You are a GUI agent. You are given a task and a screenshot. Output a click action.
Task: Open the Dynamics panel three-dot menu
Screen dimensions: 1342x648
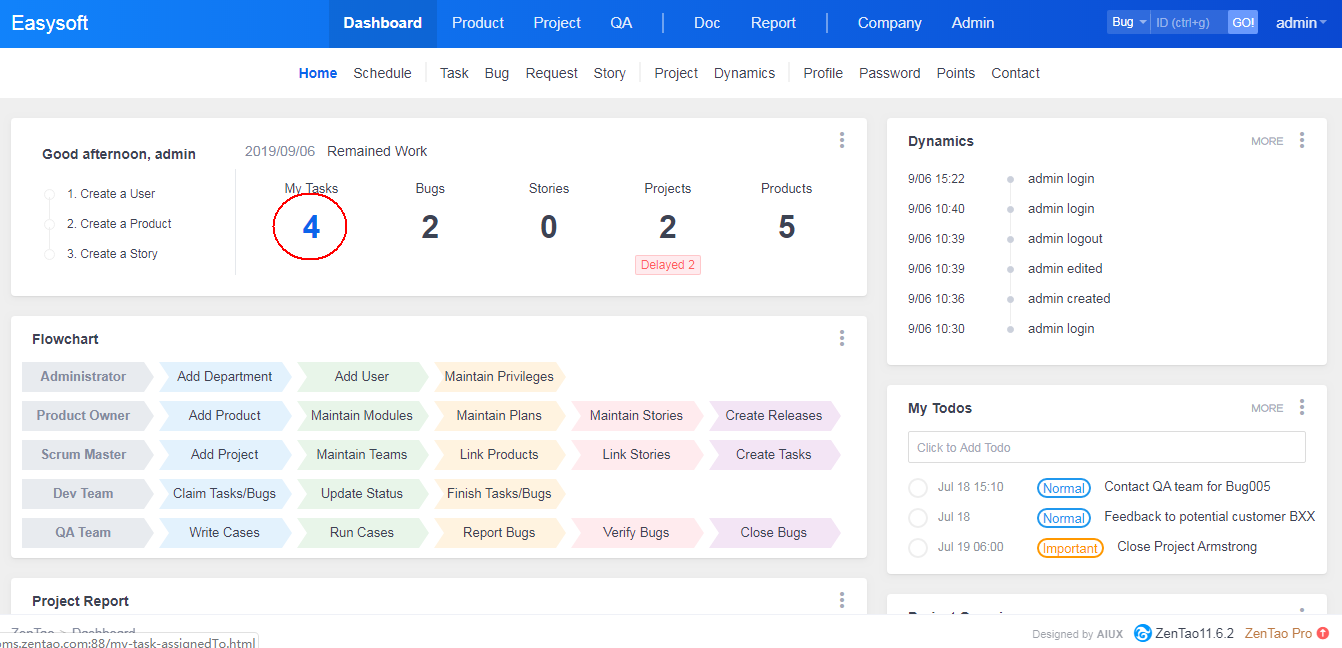[x=1301, y=140]
